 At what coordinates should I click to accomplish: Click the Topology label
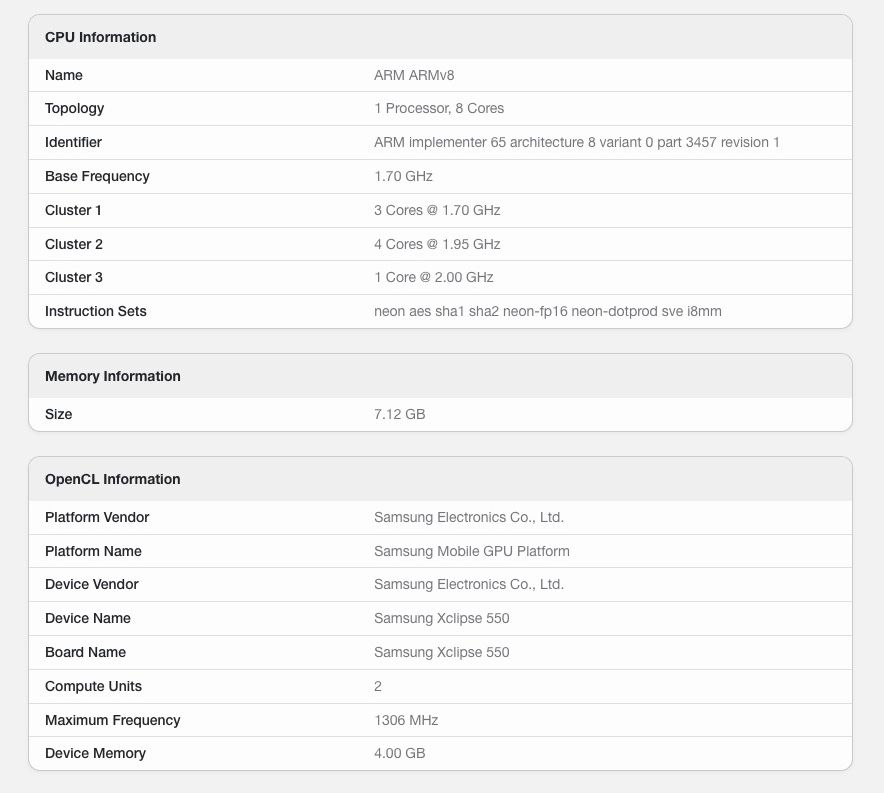click(x=74, y=108)
